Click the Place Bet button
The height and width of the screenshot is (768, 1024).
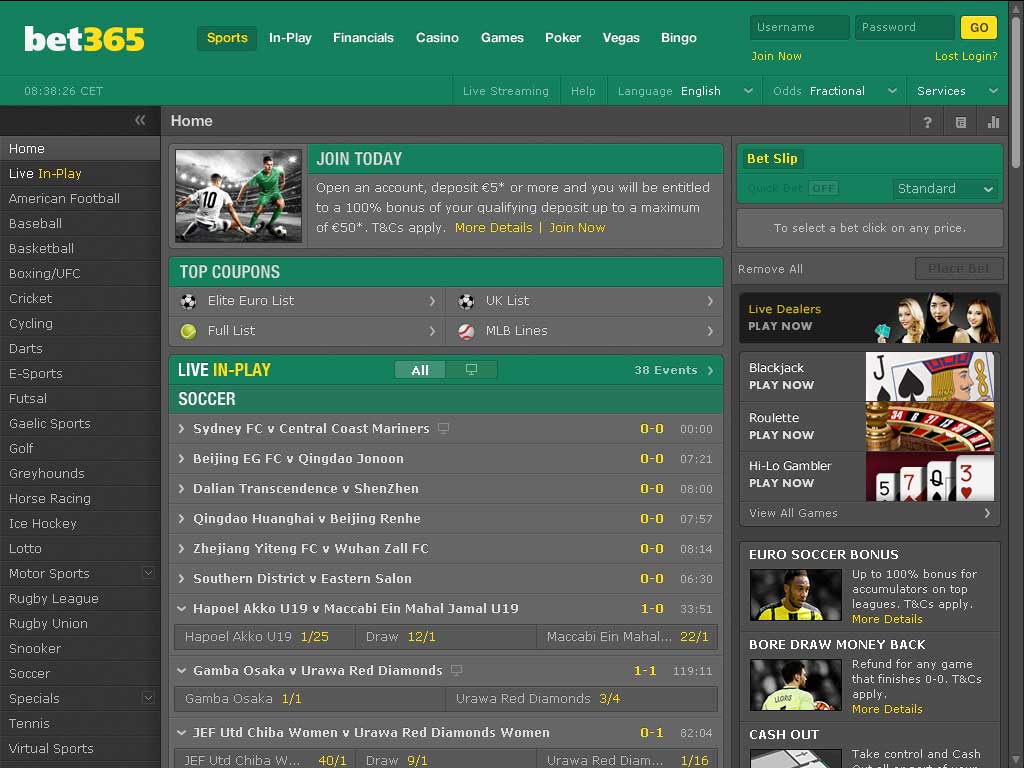[x=958, y=268]
